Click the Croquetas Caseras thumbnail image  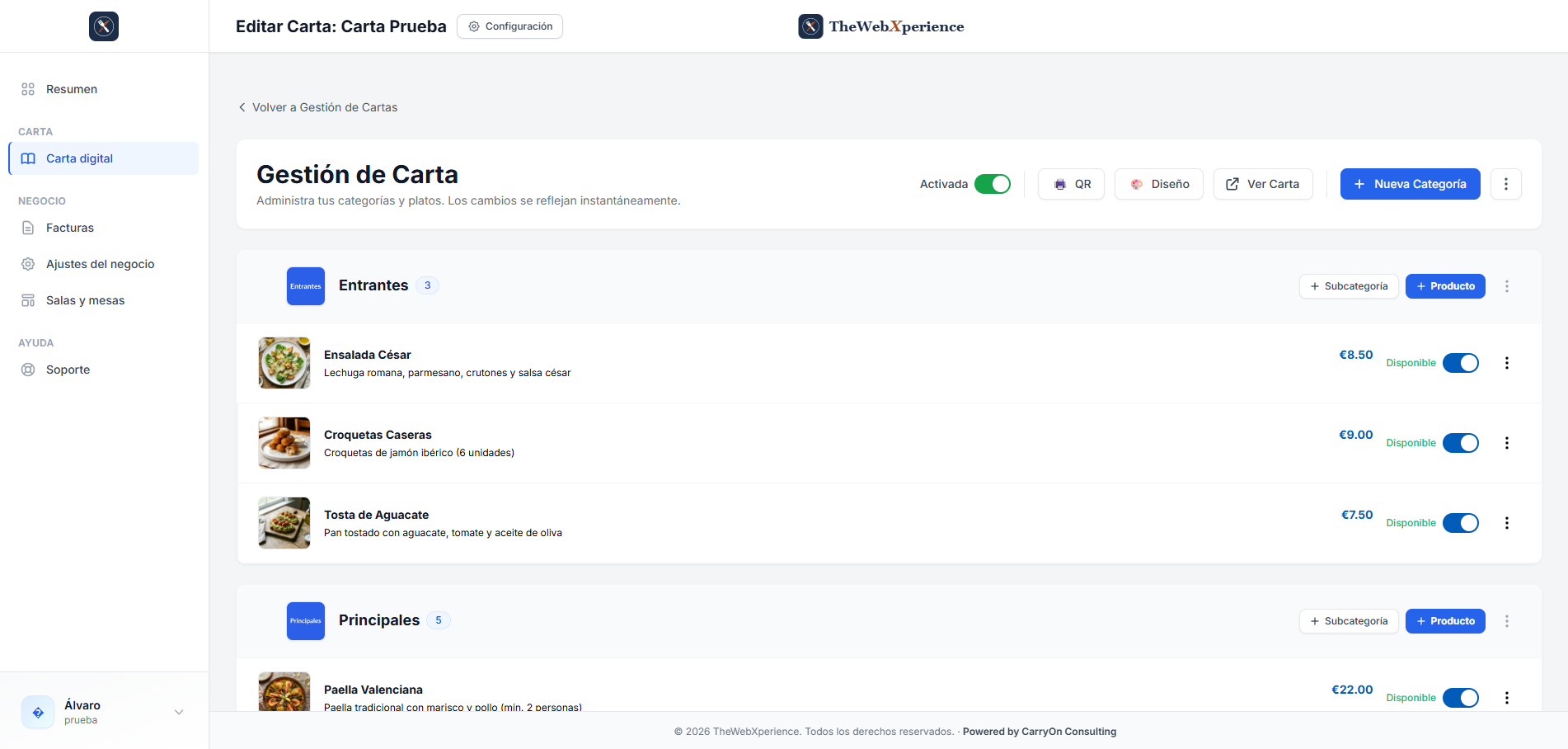(284, 443)
